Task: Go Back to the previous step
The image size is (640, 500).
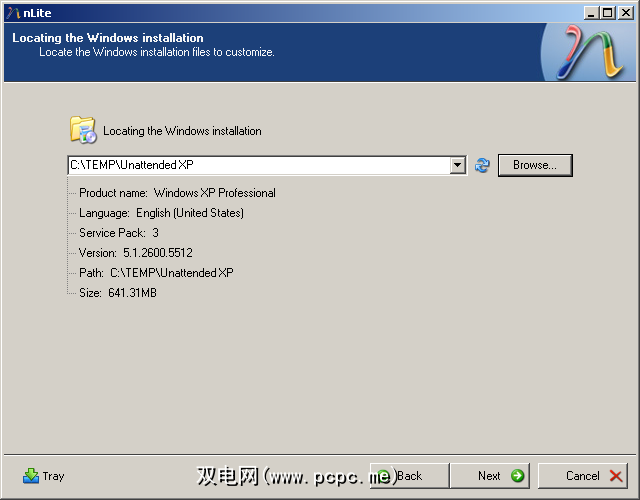Action: (409, 476)
